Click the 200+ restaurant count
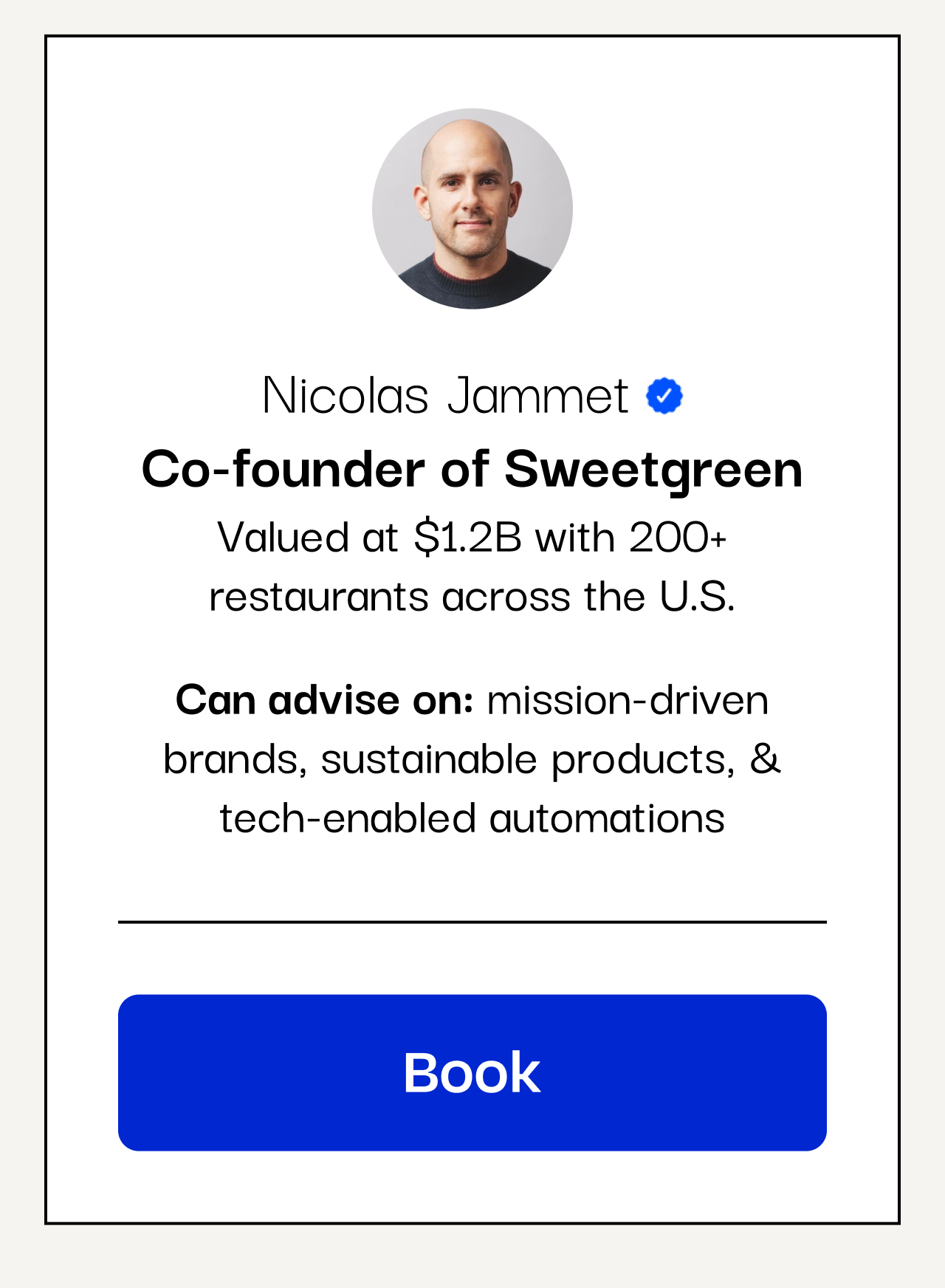 (678, 537)
